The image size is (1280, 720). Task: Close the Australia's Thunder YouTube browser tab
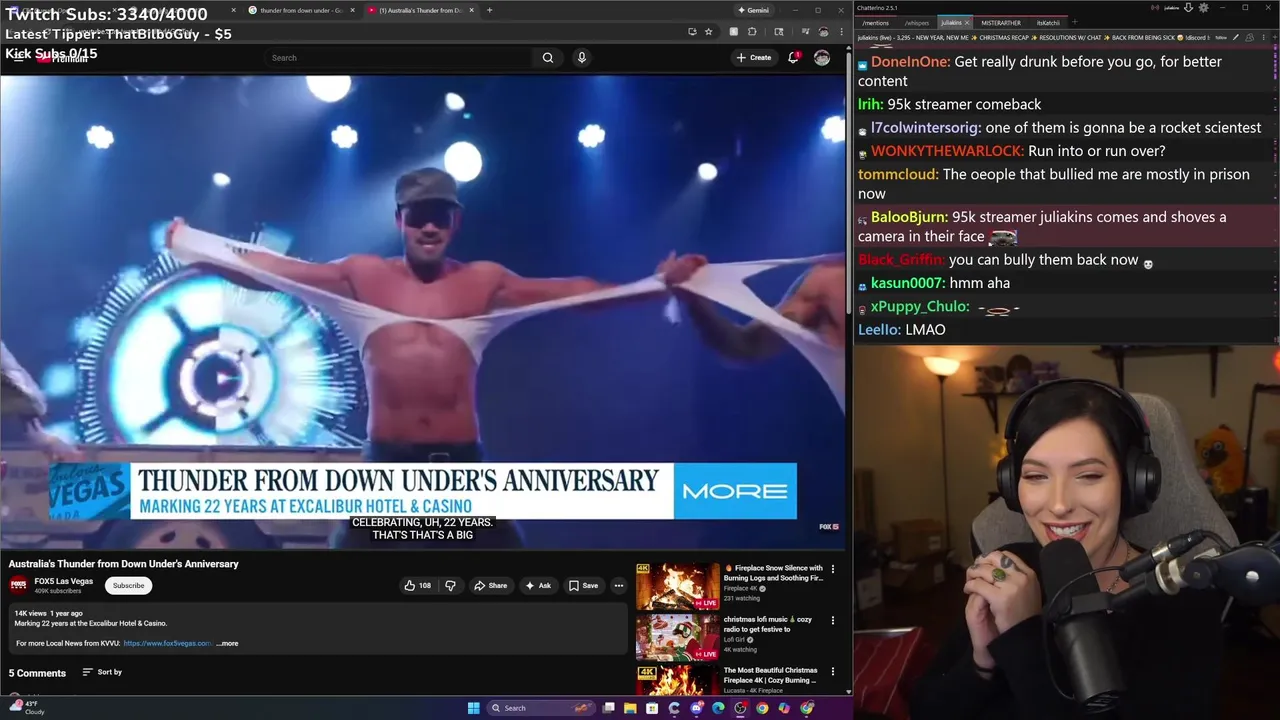click(471, 10)
